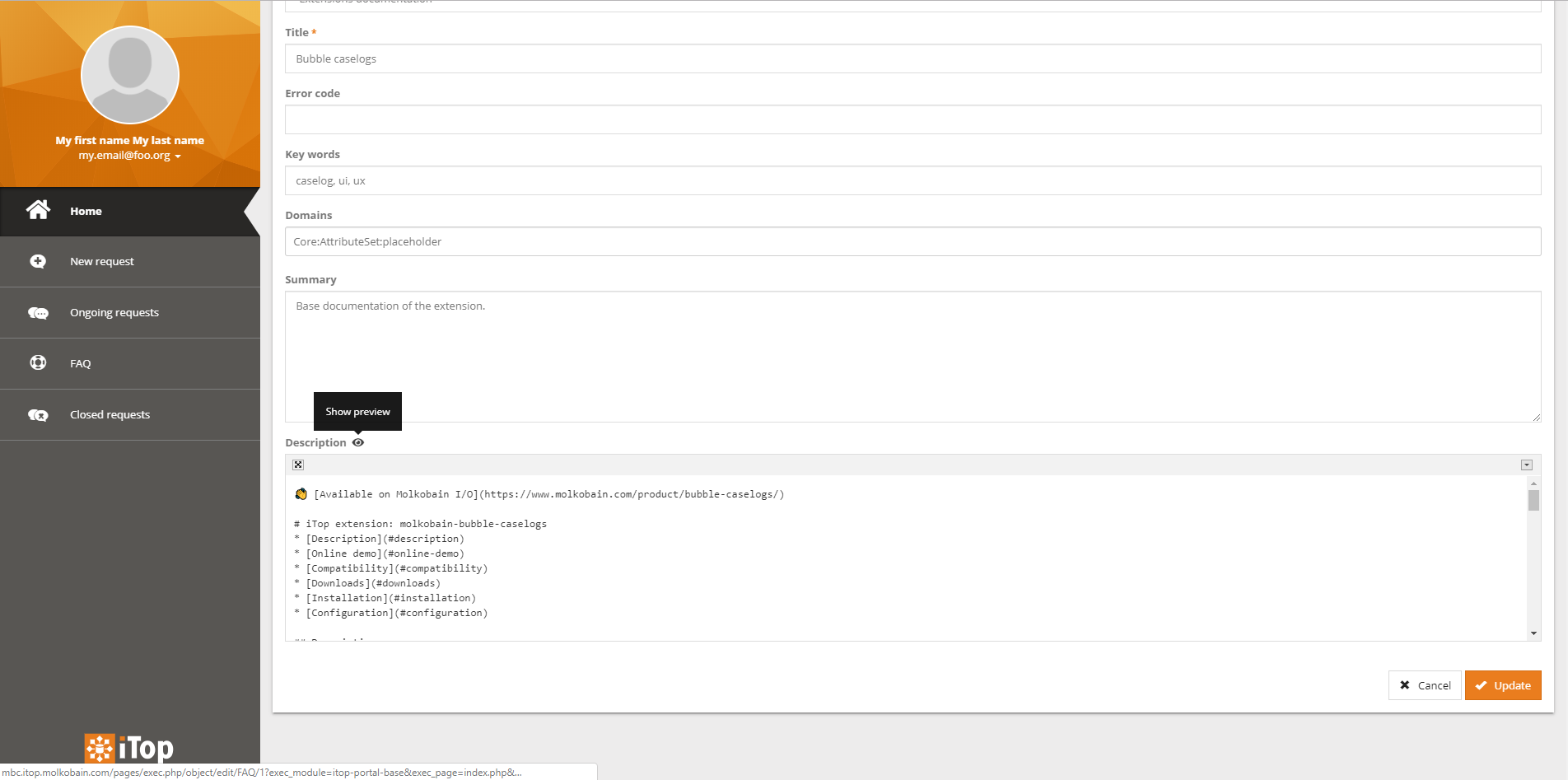Image resolution: width=1568 pixels, height=780 pixels.
Task: Click the FAQ lifebuoy icon
Action: click(x=38, y=362)
